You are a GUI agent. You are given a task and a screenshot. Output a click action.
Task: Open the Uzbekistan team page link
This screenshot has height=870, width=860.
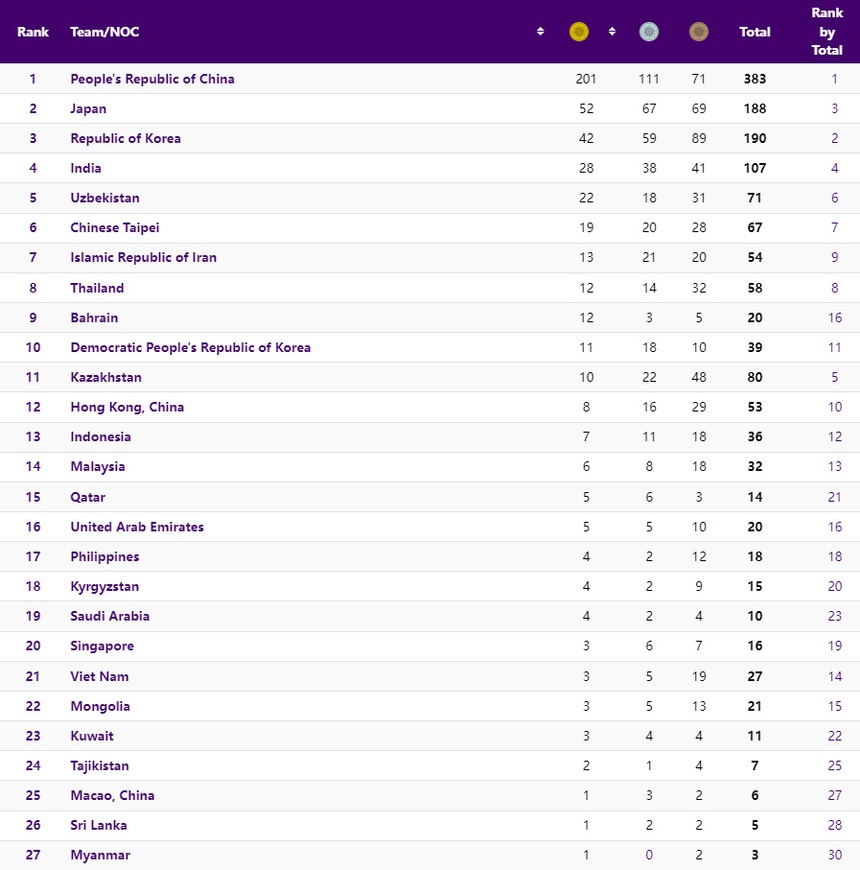click(105, 198)
